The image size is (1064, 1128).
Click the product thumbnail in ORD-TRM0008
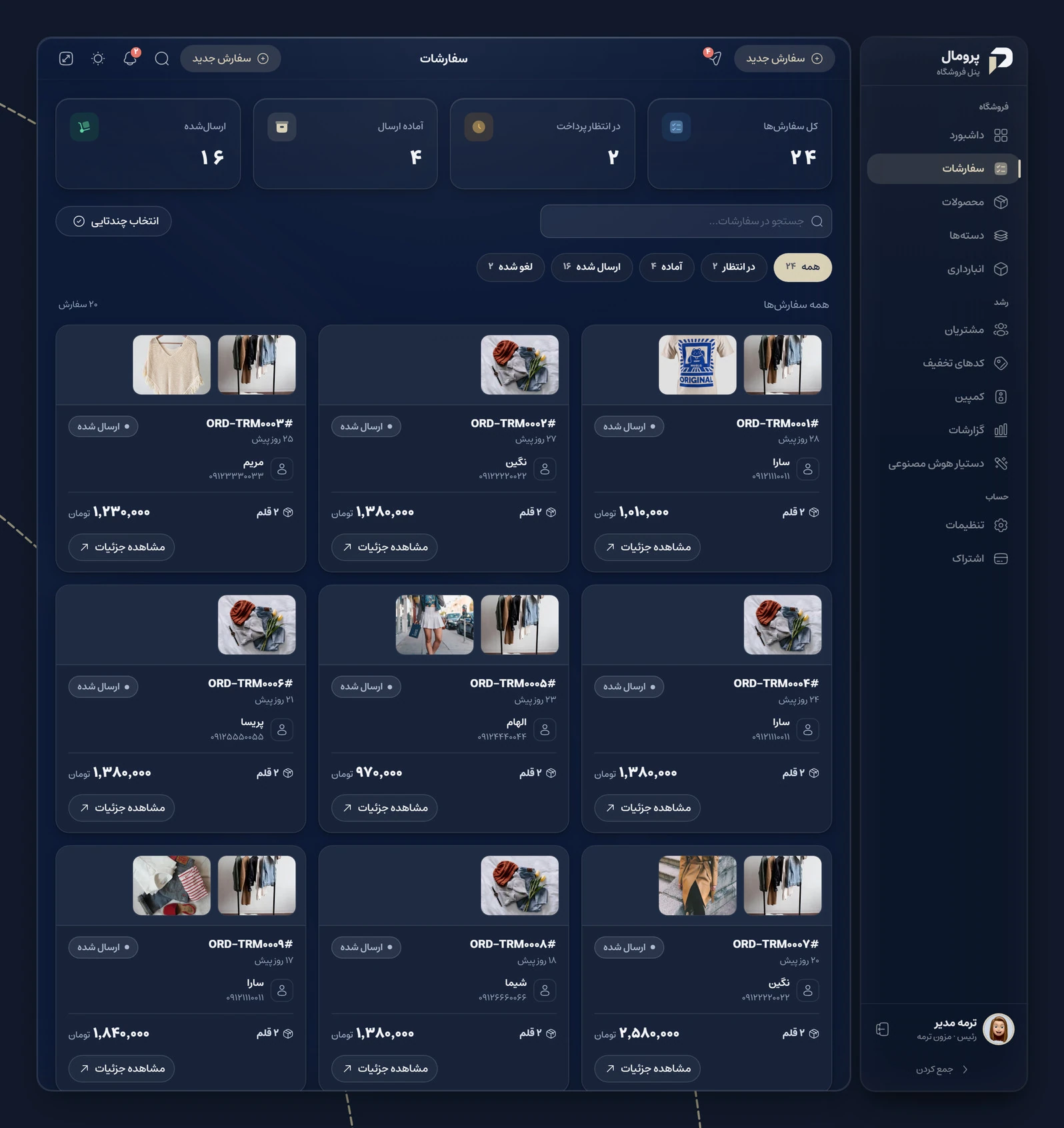(520, 885)
